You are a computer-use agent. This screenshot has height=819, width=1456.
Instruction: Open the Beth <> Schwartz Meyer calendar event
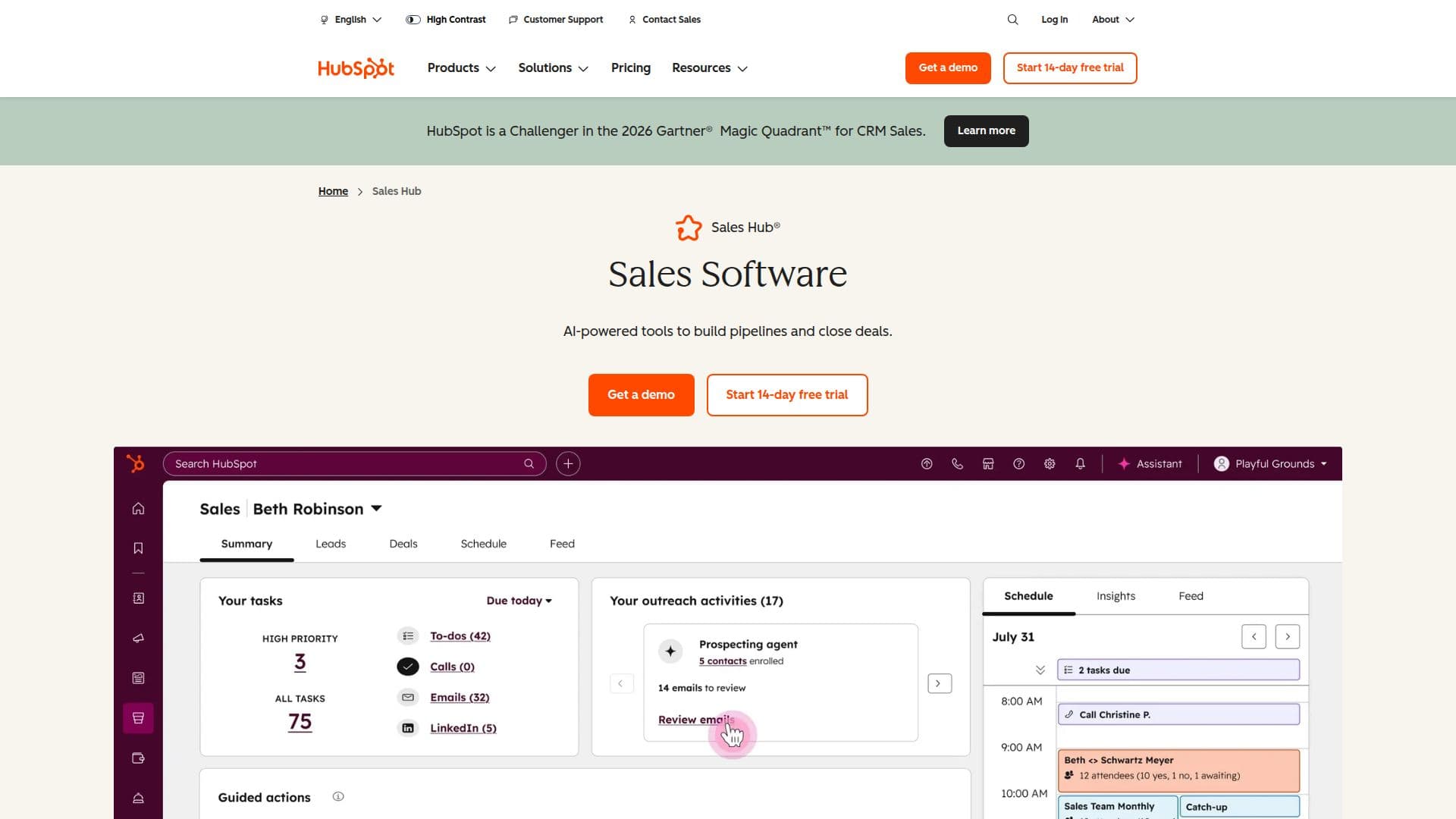pos(1178,770)
